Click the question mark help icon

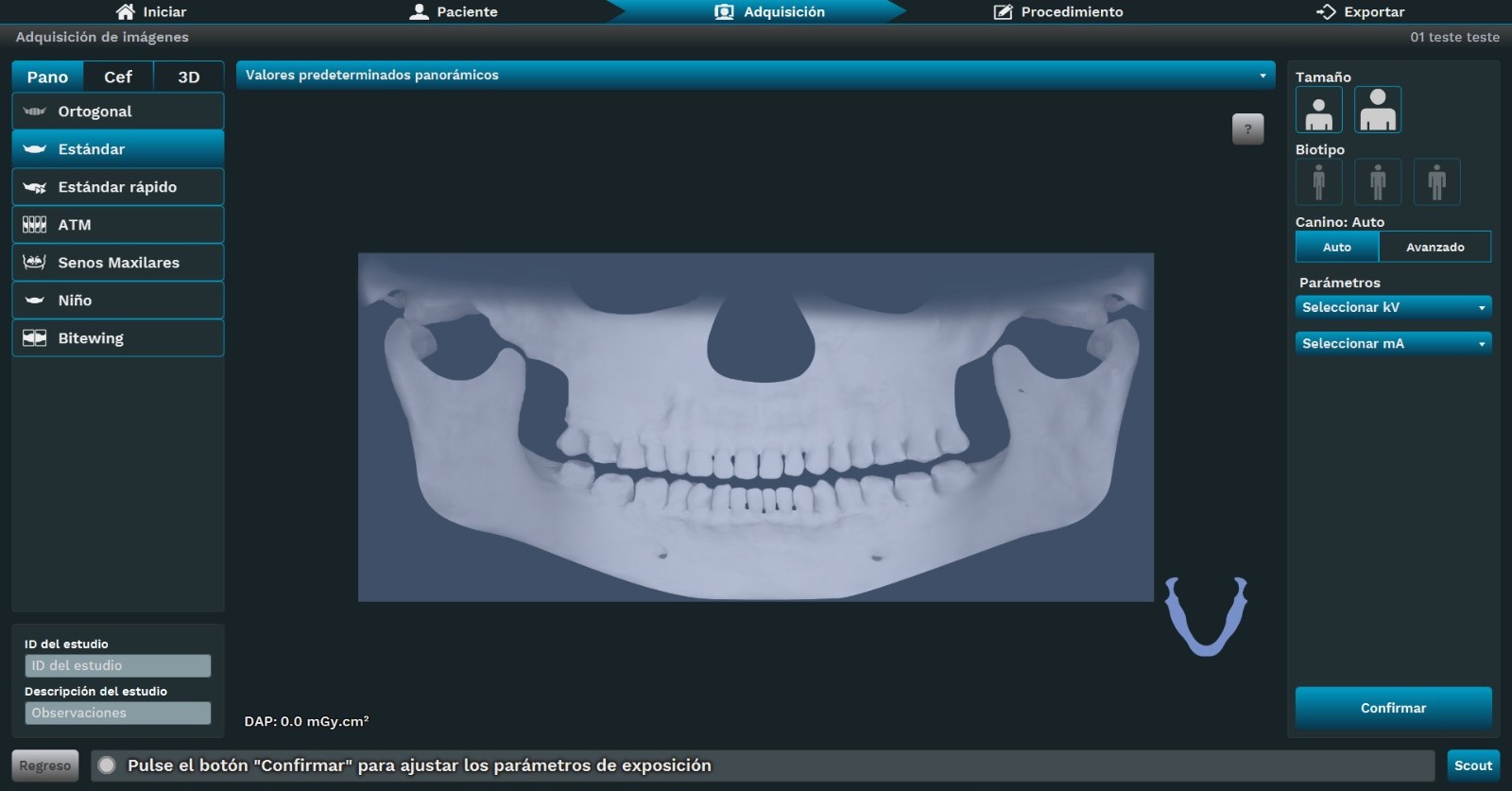pyautogui.click(x=1247, y=129)
